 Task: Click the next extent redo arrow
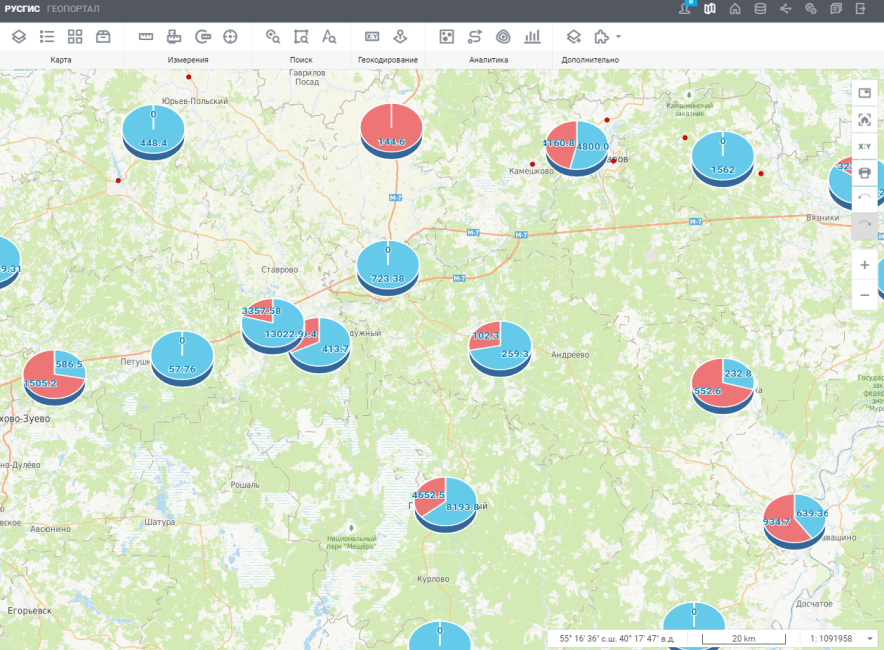pyautogui.click(x=864, y=225)
